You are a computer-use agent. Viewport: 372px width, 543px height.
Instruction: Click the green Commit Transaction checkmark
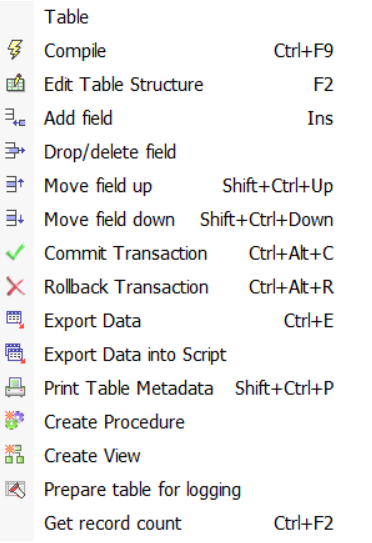pyautogui.click(x=15, y=252)
